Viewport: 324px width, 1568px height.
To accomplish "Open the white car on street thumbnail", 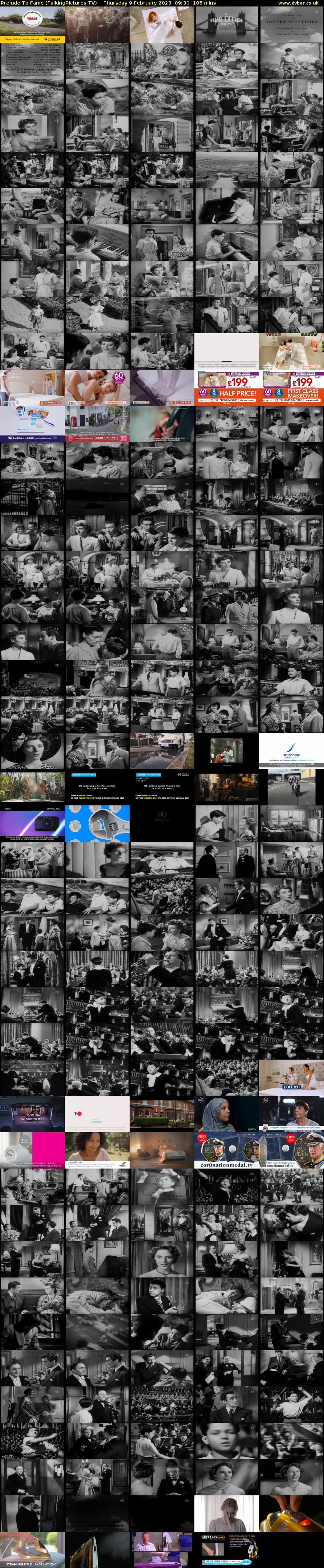I will tap(162, 751).
